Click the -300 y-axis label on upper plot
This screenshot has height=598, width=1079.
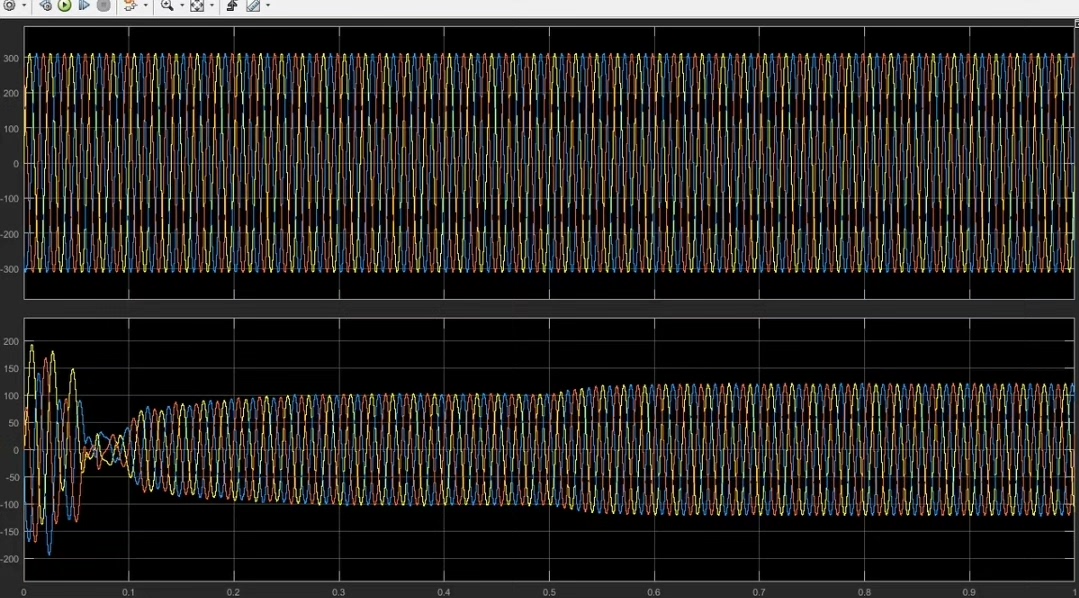[x=10, y=269]
